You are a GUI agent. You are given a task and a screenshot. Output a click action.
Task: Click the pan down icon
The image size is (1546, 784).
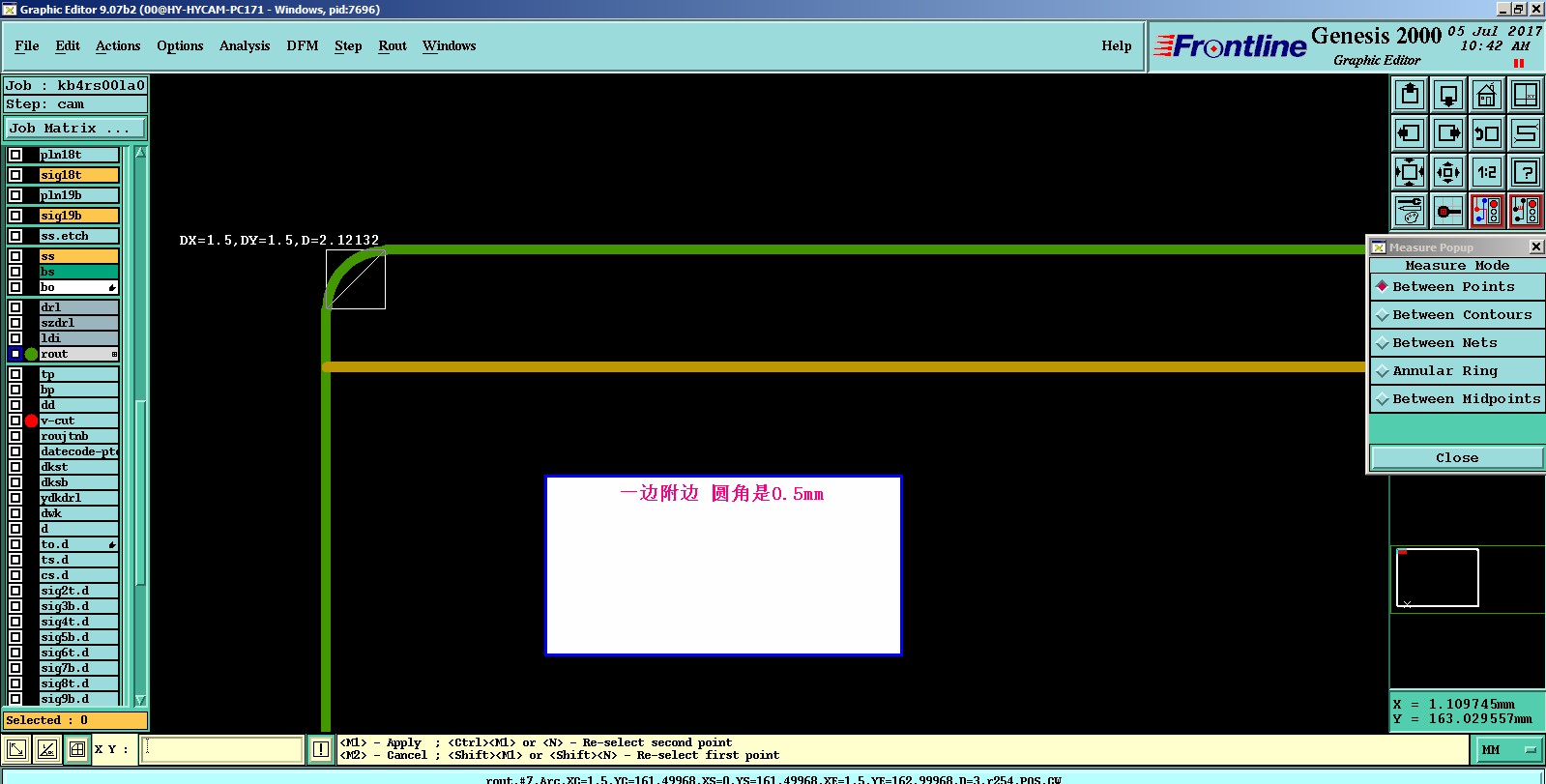[x=1448, y=95]
